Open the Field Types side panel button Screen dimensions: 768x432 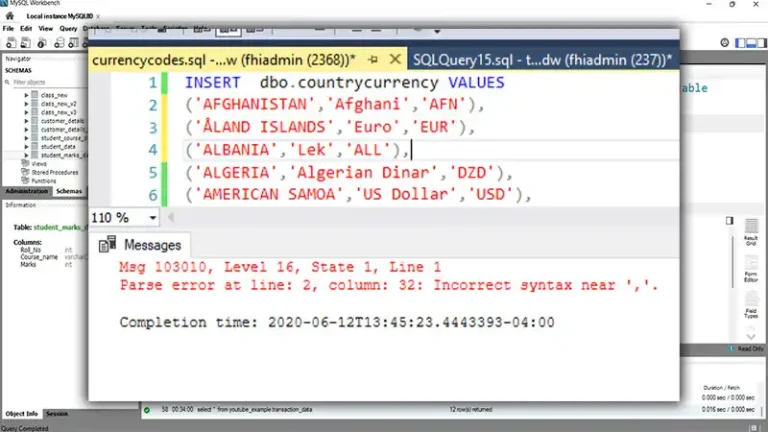[x=750, y=305]
